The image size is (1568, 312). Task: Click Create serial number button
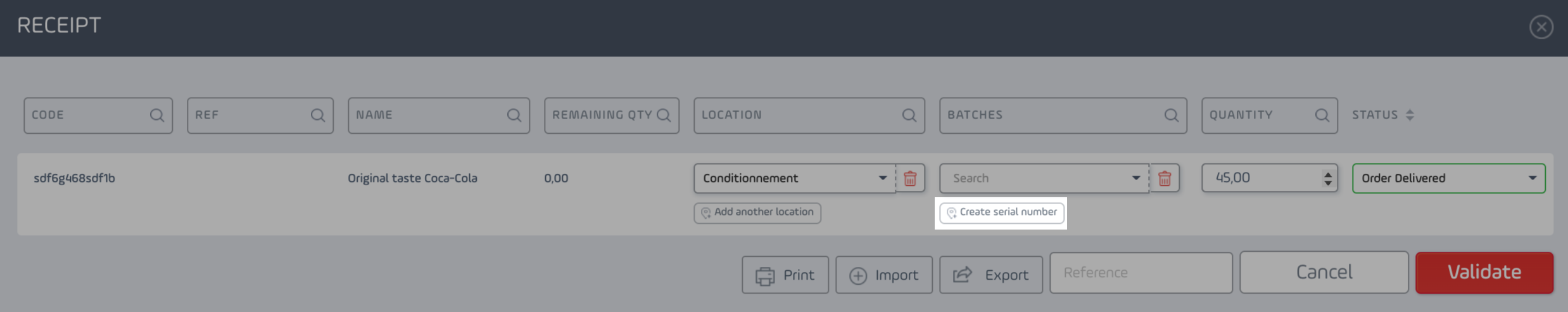pos(1002,212)
